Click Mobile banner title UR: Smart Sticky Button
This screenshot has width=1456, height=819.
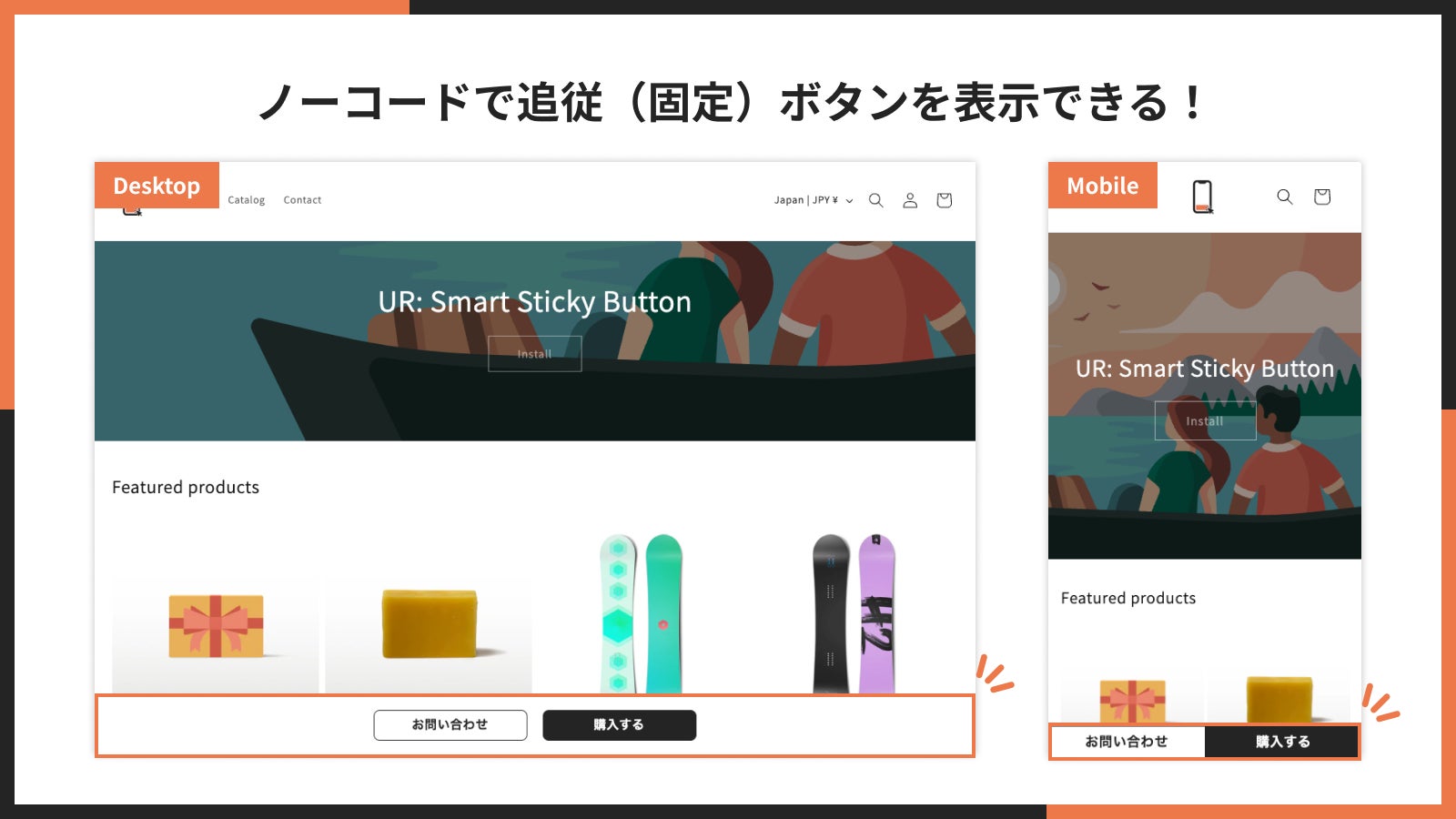(1205, 369)
